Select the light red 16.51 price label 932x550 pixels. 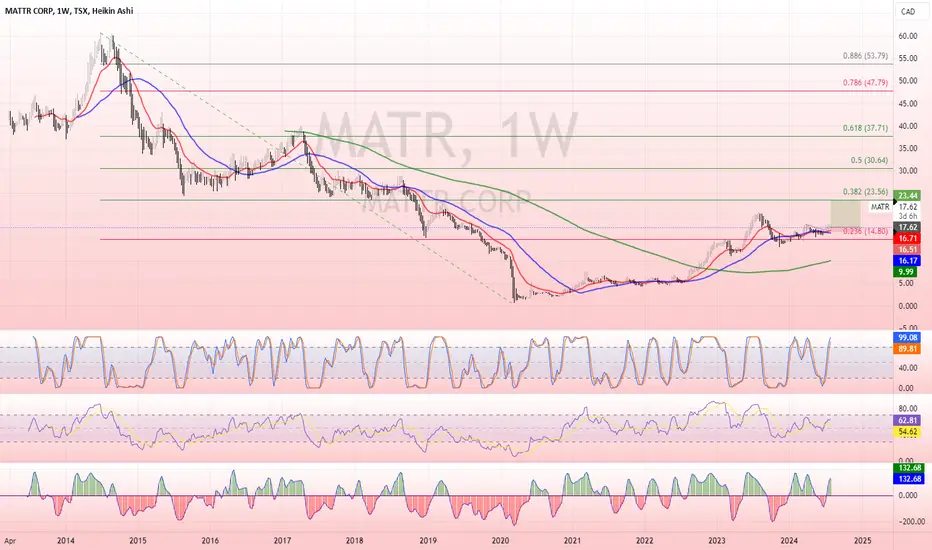tap(908, 250)
